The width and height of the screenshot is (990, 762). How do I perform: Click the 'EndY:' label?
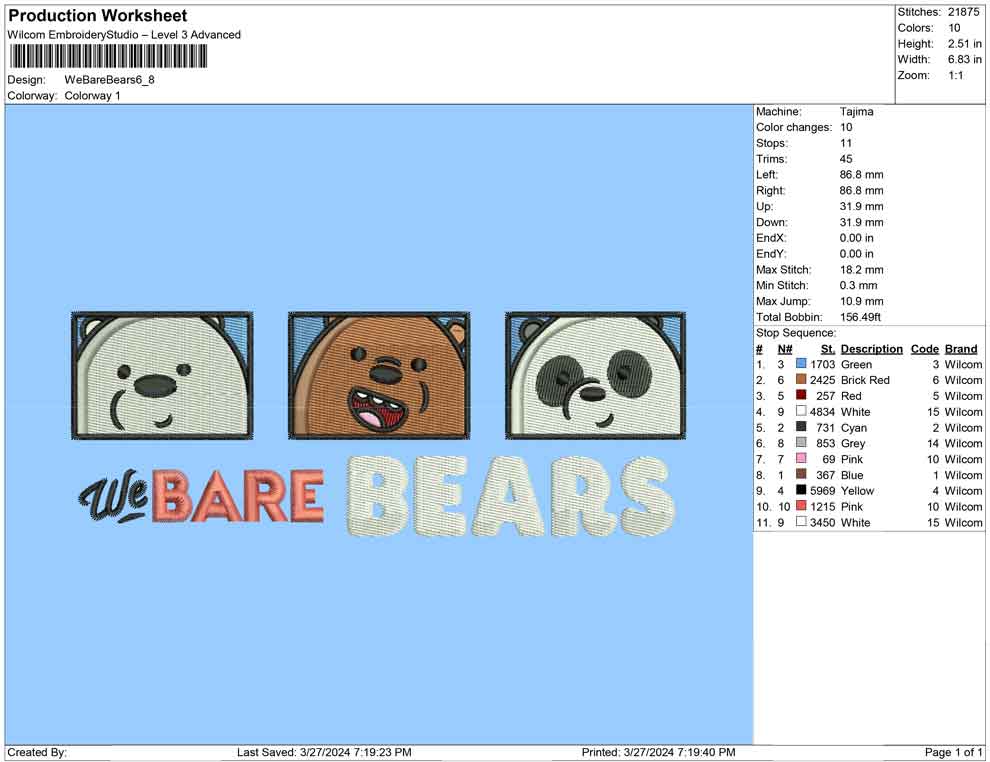point(771,253)
